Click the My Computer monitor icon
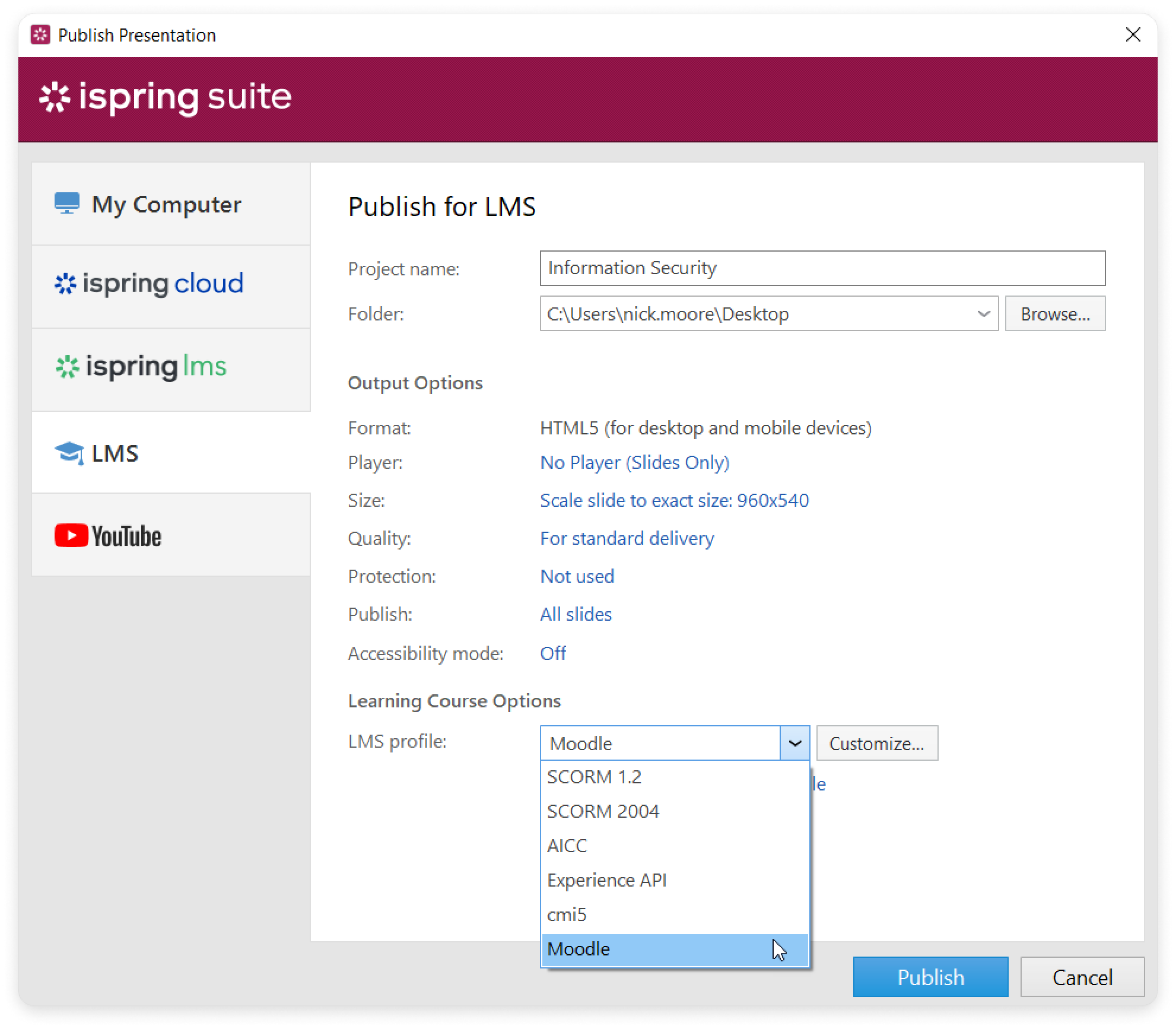 [67, 203]
